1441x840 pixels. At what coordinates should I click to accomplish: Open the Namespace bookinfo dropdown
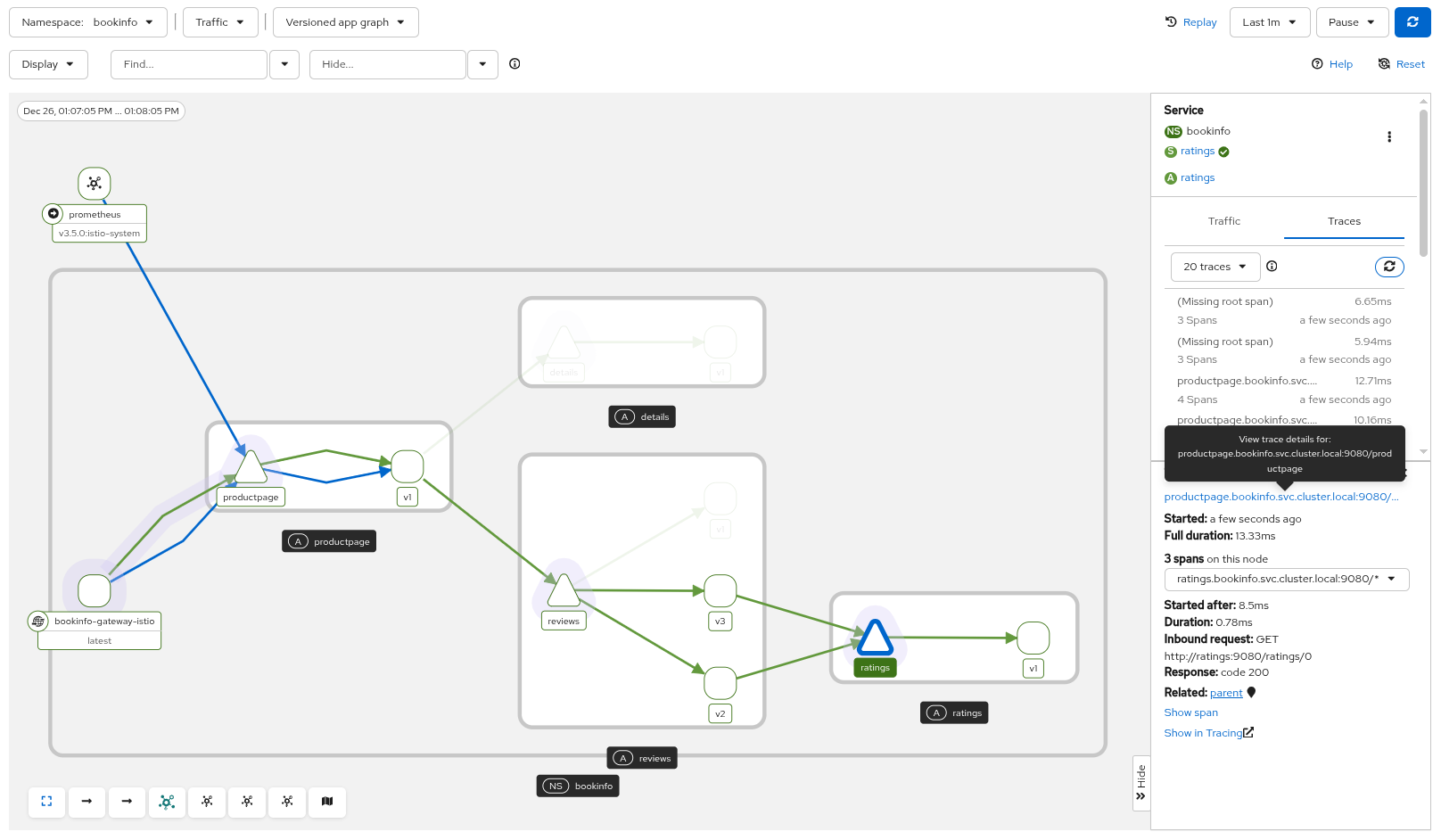(88, 22)
